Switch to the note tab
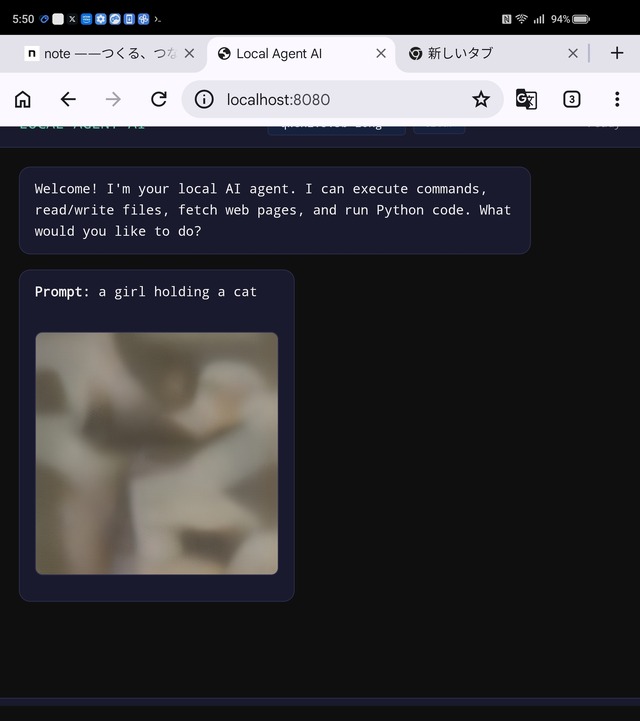640x721 pixels. [100, 54]
